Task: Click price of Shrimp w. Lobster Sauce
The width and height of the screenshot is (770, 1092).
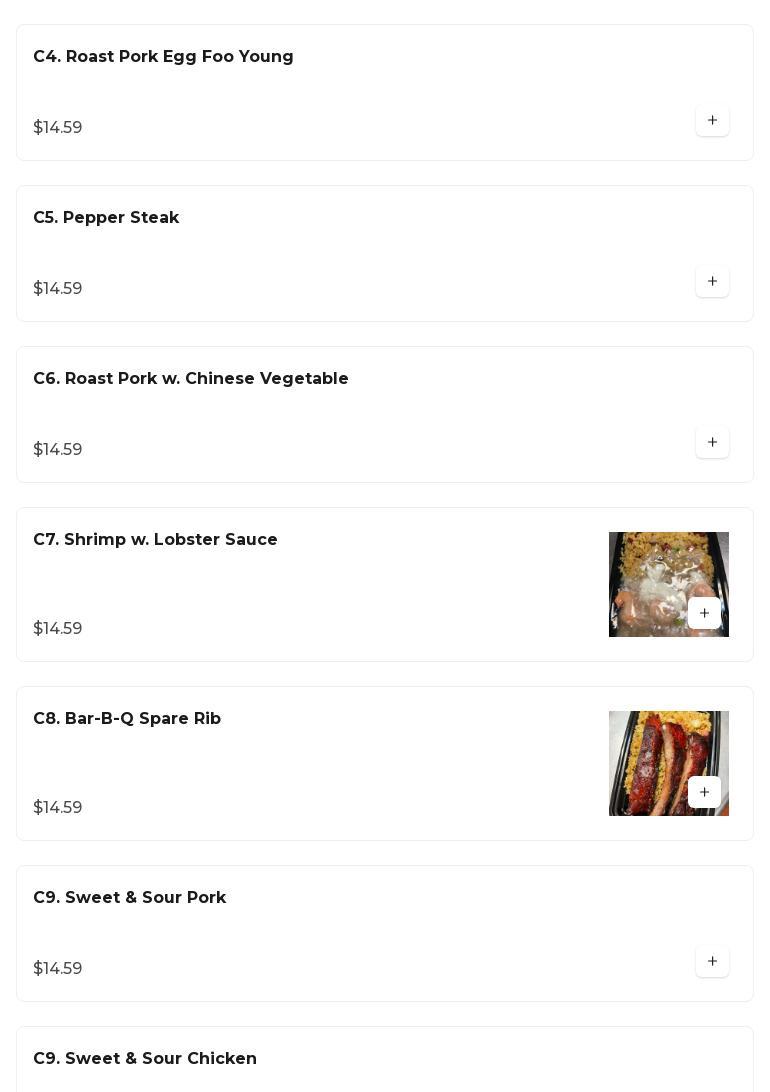Action: [x=58, y=629]
